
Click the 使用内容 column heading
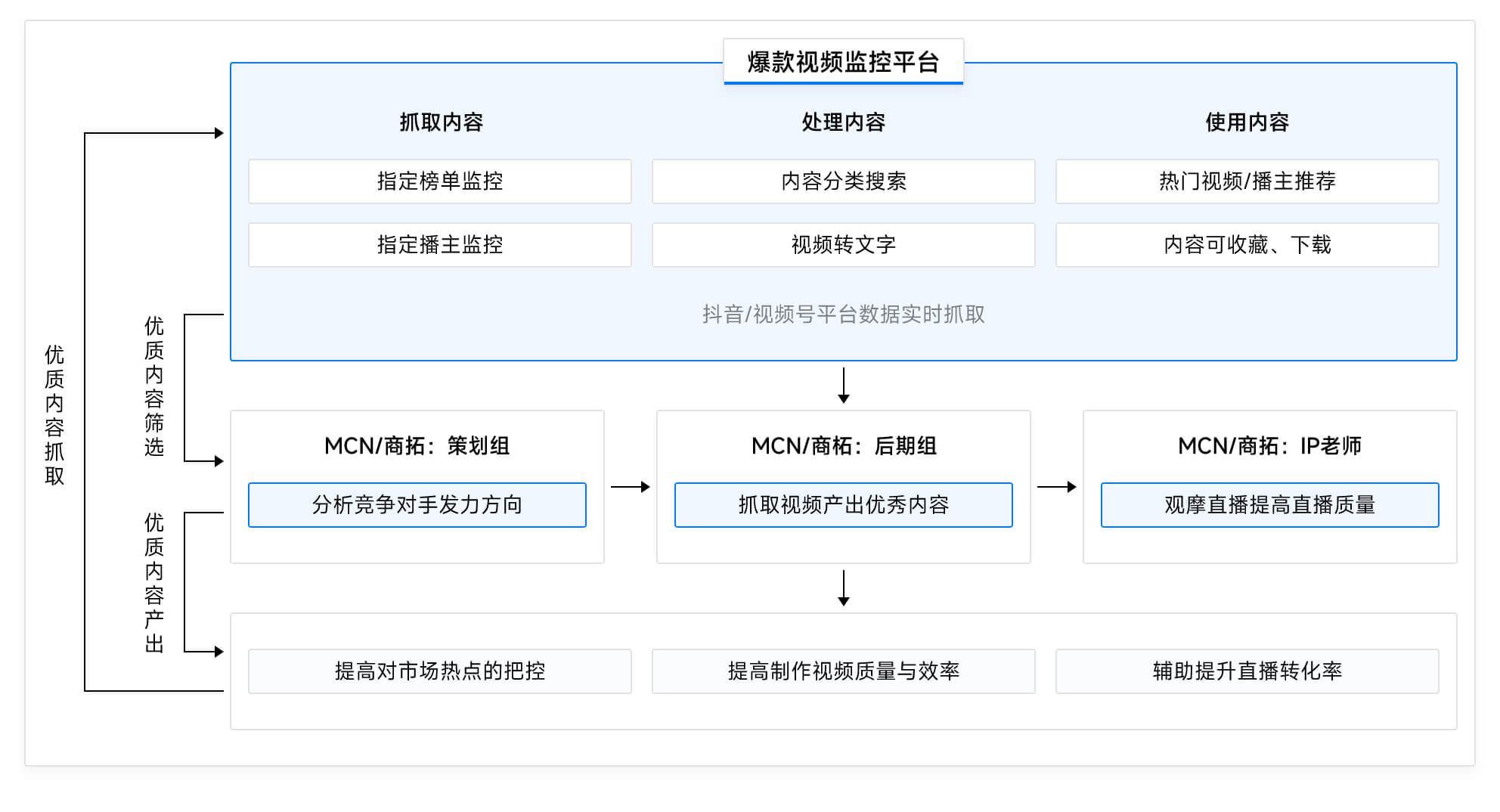[x=1247, y=122]
